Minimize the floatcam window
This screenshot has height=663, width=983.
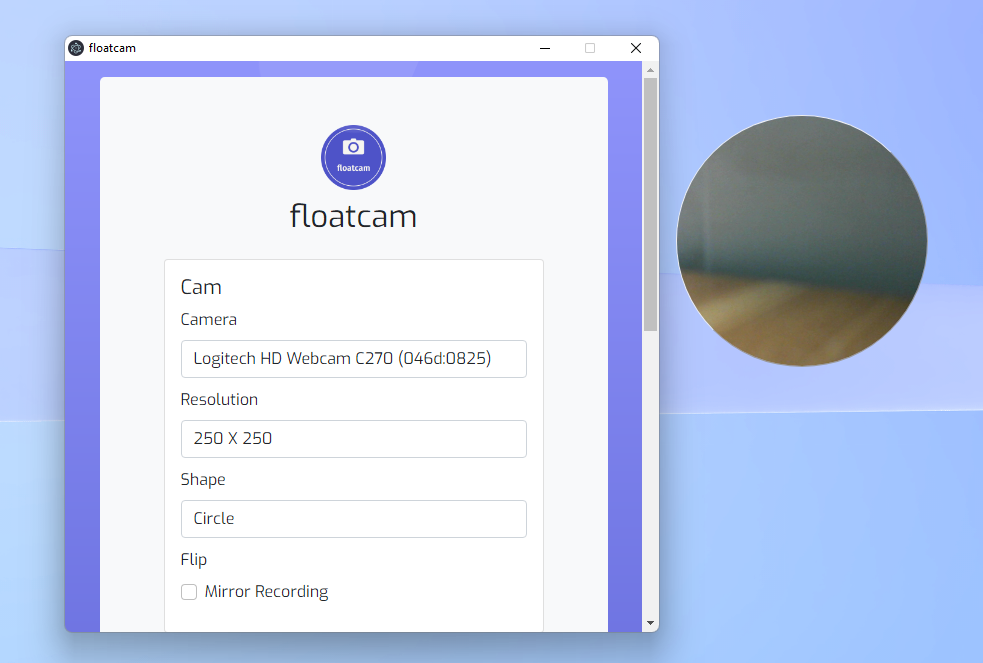[544, 47]
